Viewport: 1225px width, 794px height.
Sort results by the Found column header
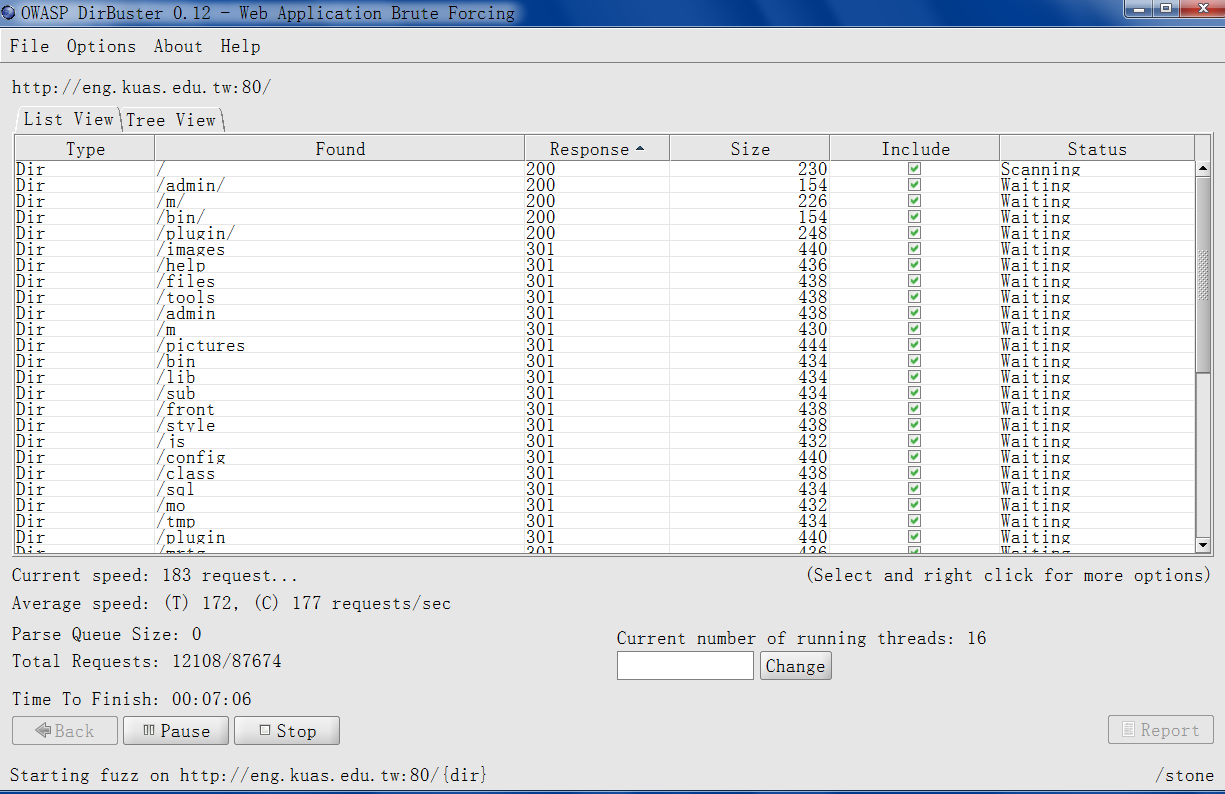coord(340,149)
